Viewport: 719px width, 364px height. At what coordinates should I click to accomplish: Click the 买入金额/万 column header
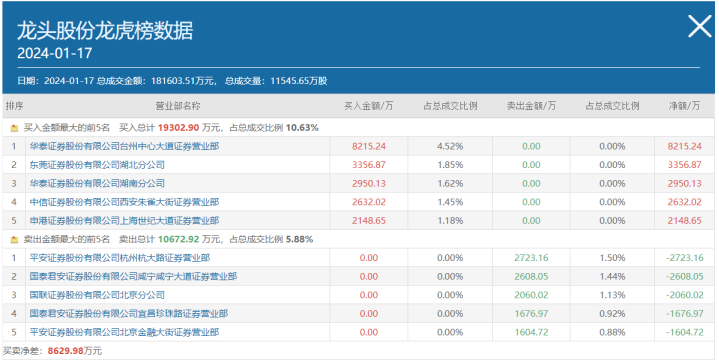coord(369,106)
